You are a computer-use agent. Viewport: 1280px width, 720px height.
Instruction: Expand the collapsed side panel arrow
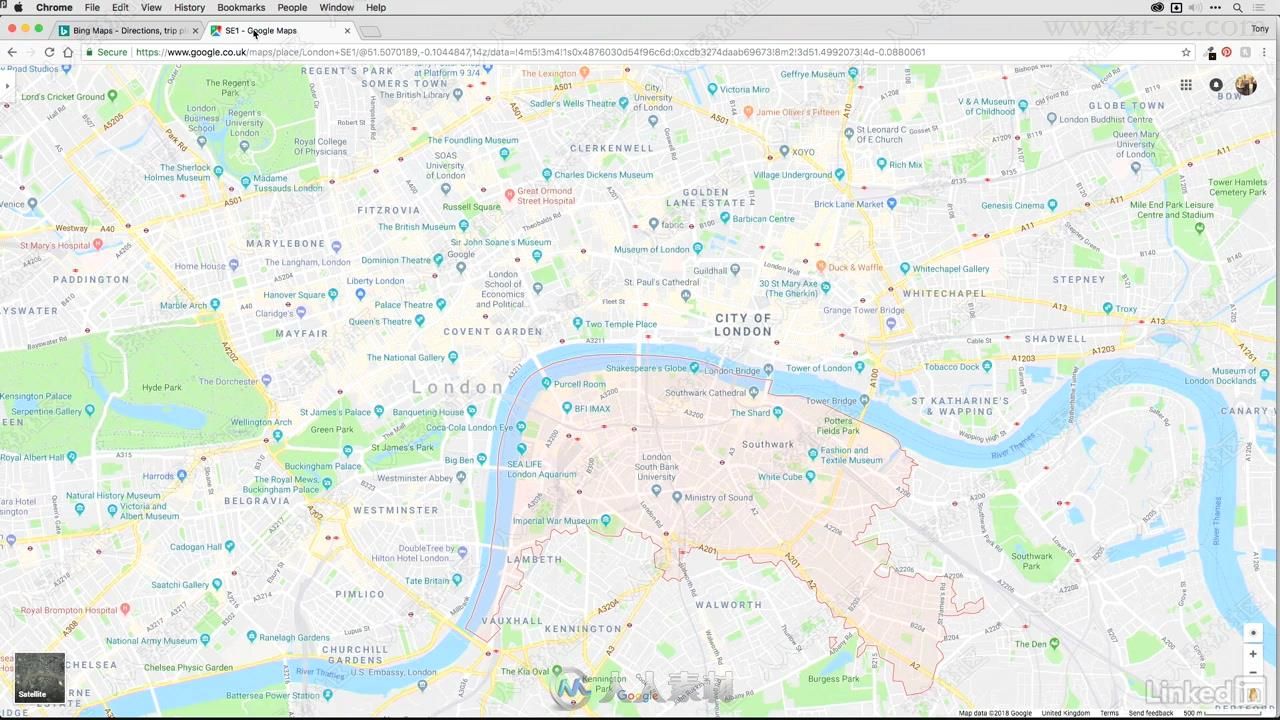coord(6,86)
